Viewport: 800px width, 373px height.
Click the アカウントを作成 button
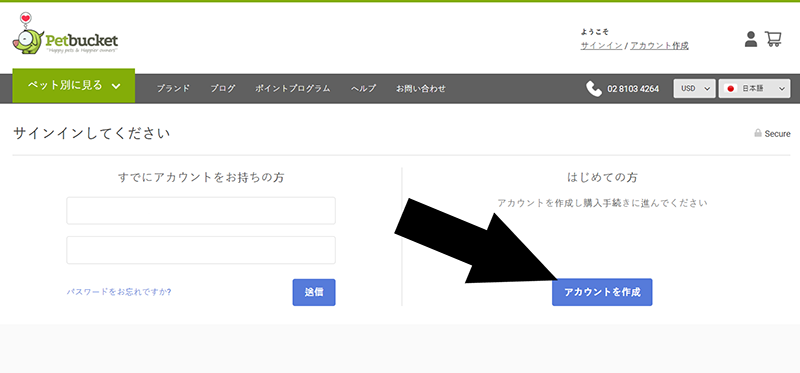point(602,292)
